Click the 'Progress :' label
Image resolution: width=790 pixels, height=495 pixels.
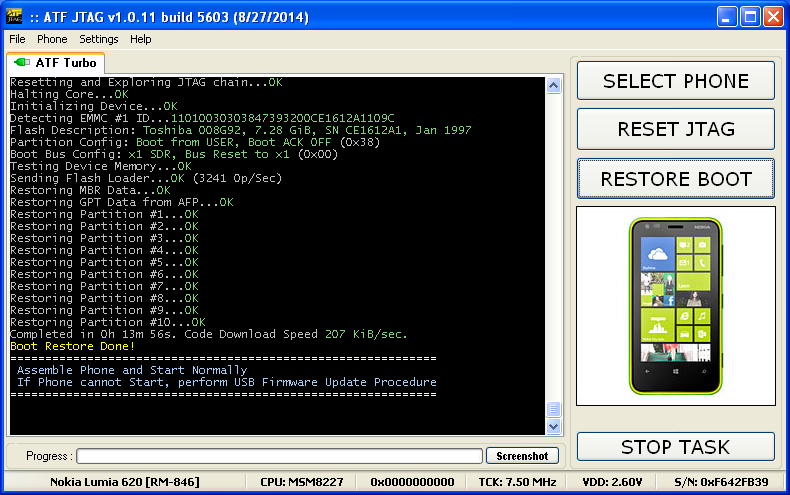(x=49, y=456)
